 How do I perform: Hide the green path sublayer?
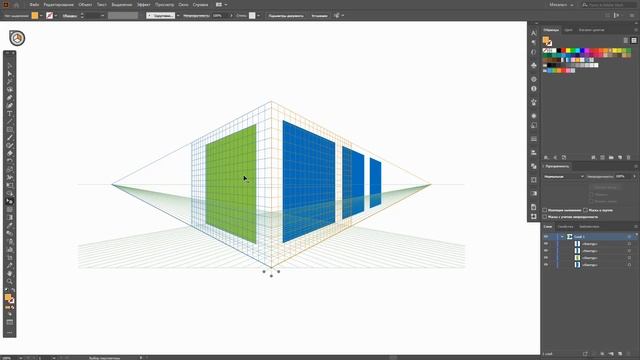tap(546, 258)
